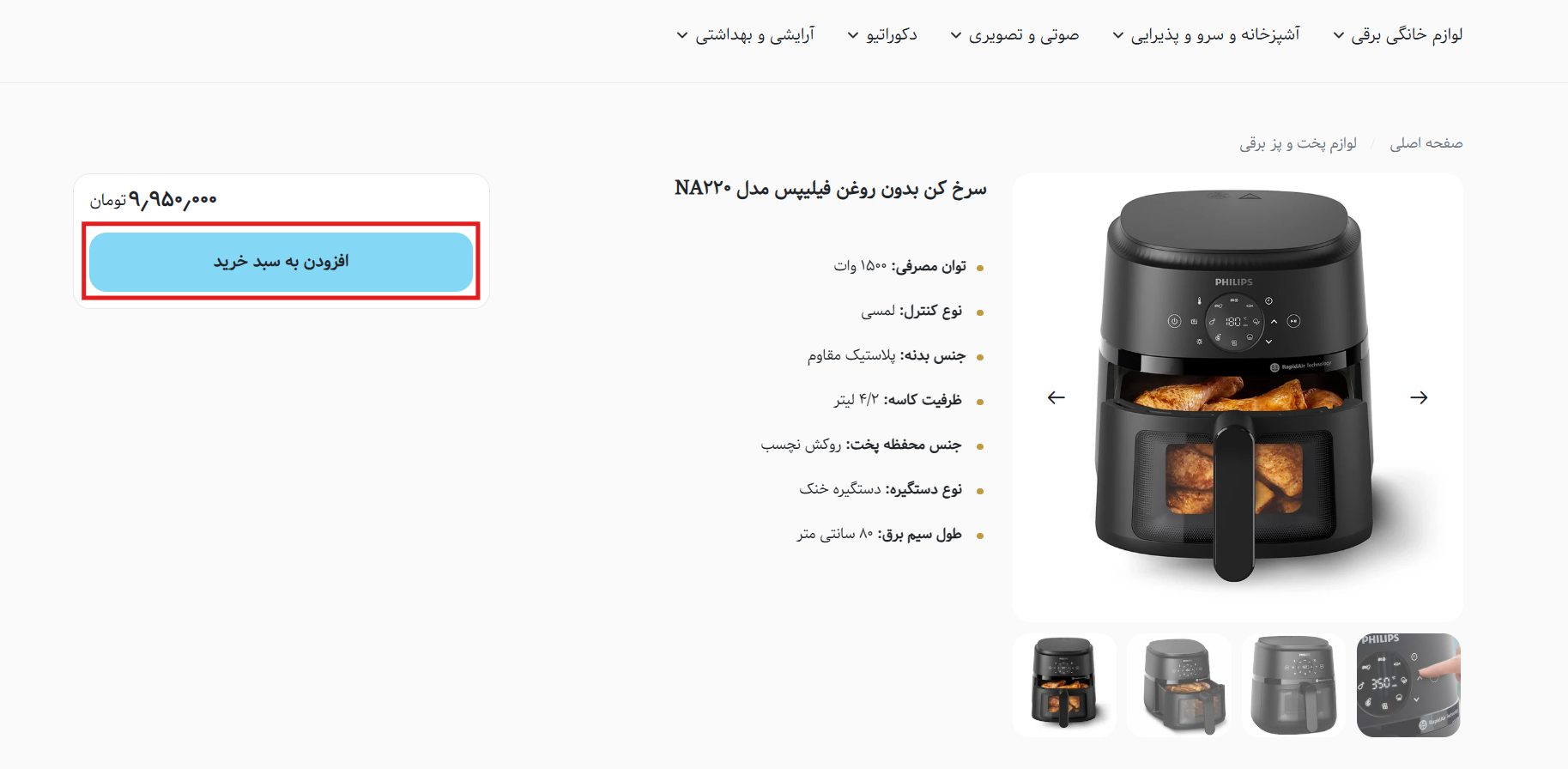This screenshot has height=769, width=1568.
Task: Select thumbnail of finger touching control panel
Action: coord(1408,685)
